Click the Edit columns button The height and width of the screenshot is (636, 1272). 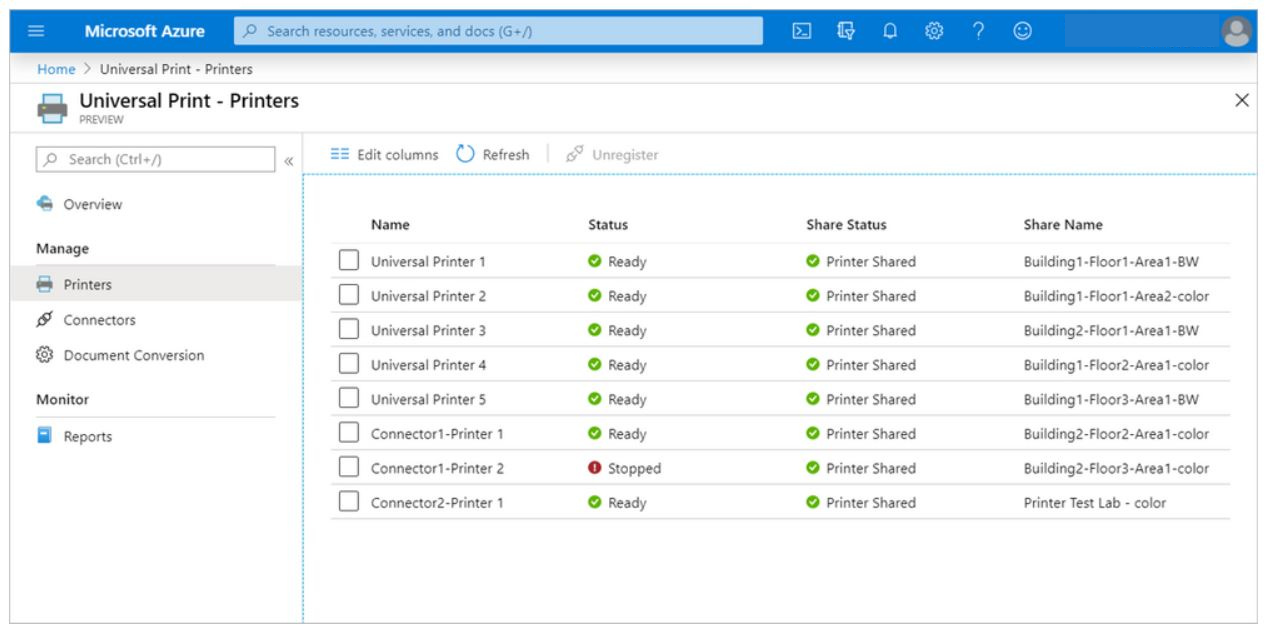tap(385, 155)
